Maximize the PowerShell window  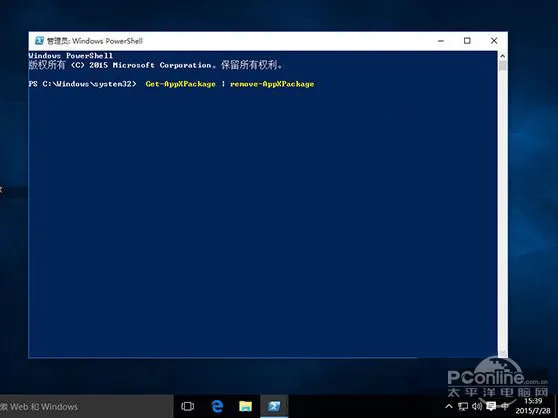tap(467, 41)
